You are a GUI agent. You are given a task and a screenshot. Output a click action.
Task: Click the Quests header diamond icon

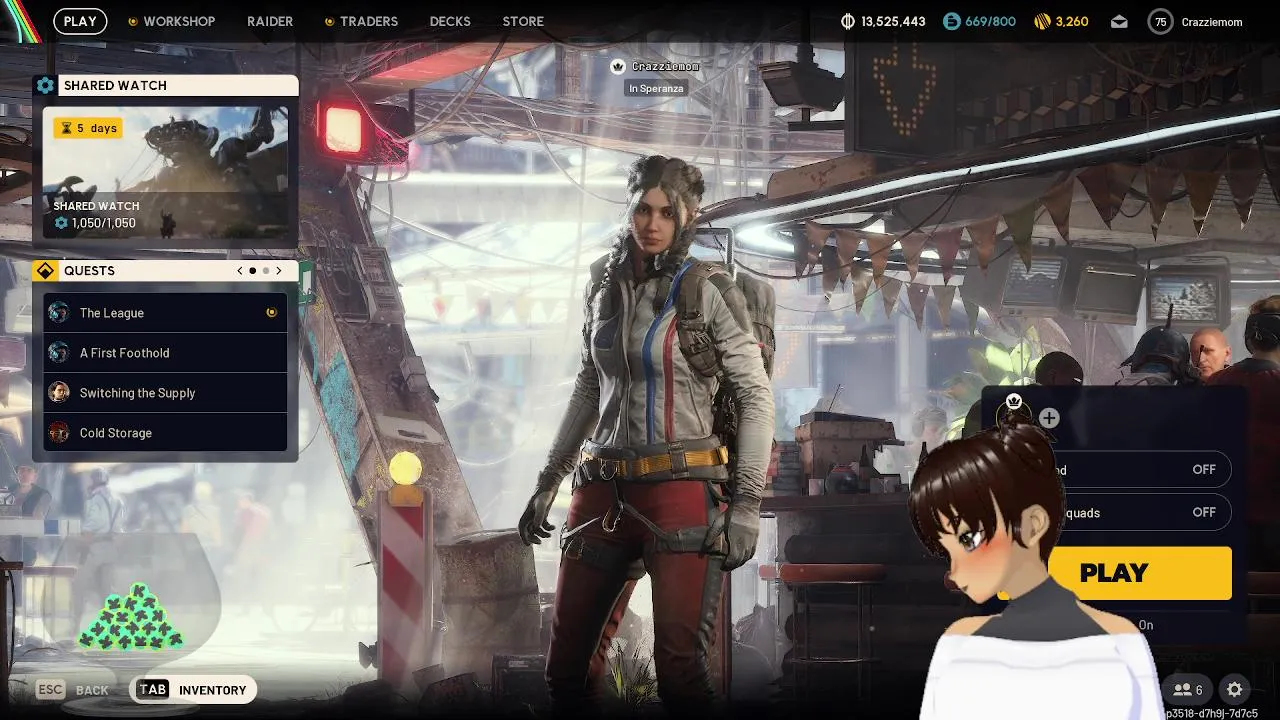45,271
